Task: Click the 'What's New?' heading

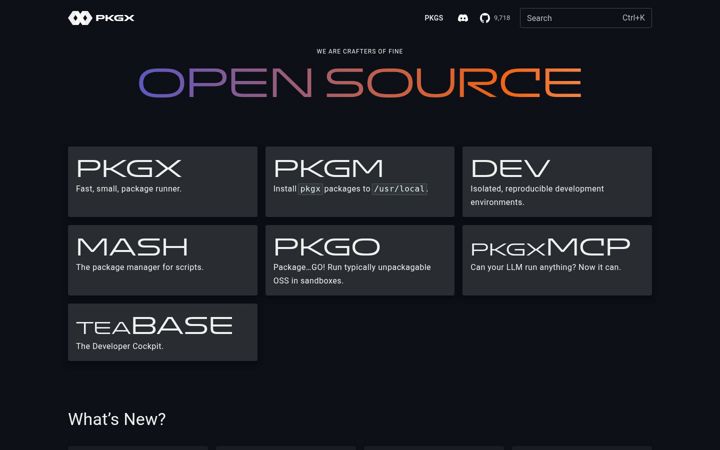Action: click(x=117, y=419)
